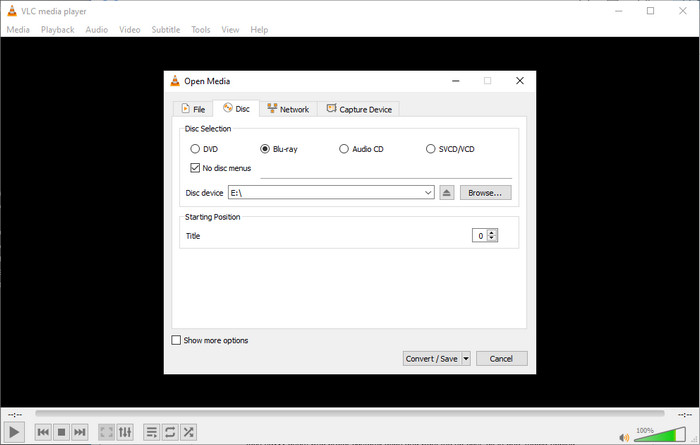This screenshot has height=445, width=700.
Task: Increase Title number with up arrow
Action: [492, 232]
